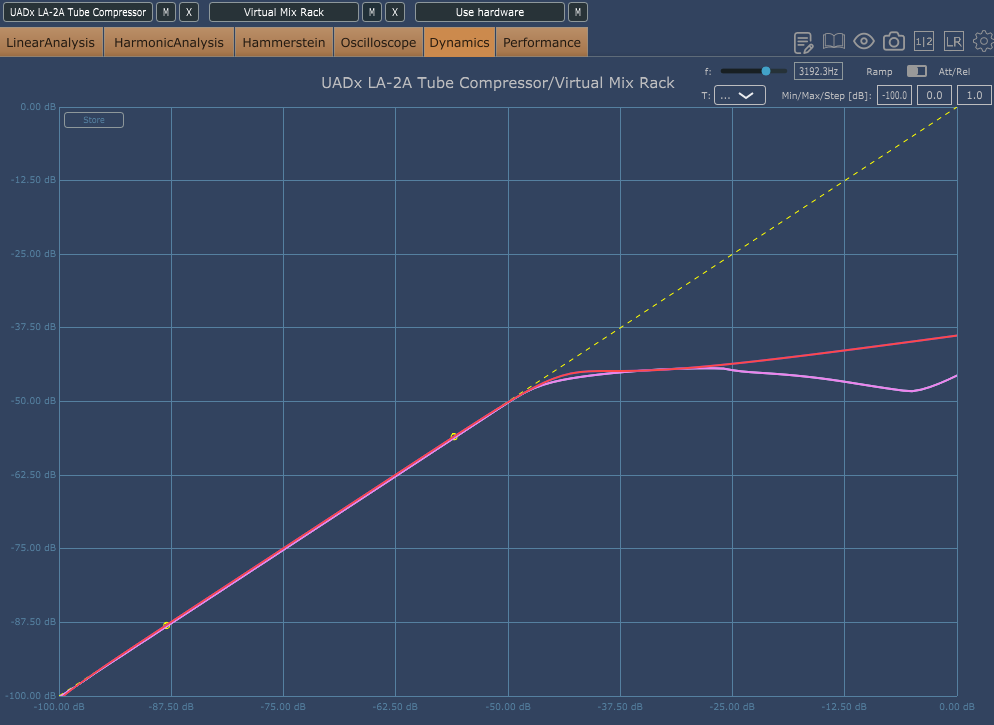Toggle the Ramp Att/Rel switch
Image resolution: width=994 pixels, height=725 pixels.
click(916, 71)
